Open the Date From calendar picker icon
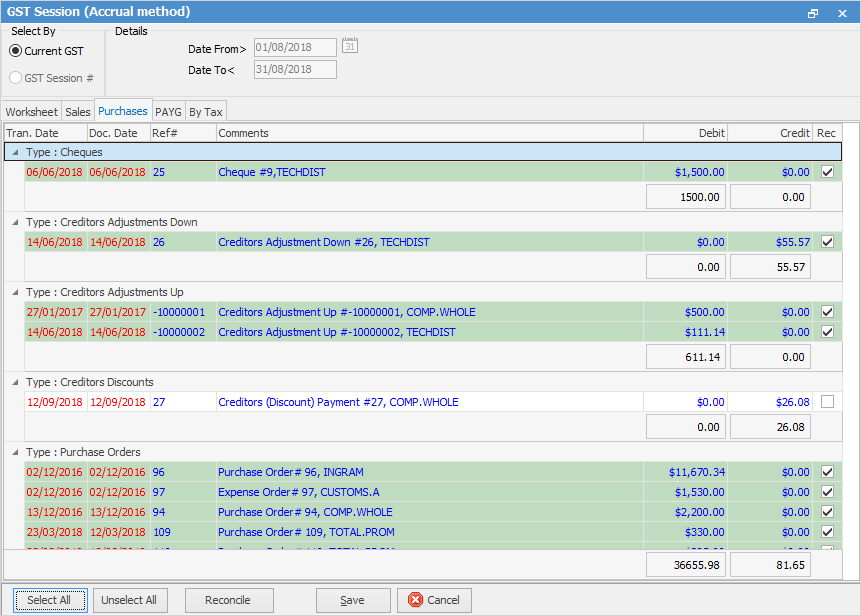 point(350,46)
